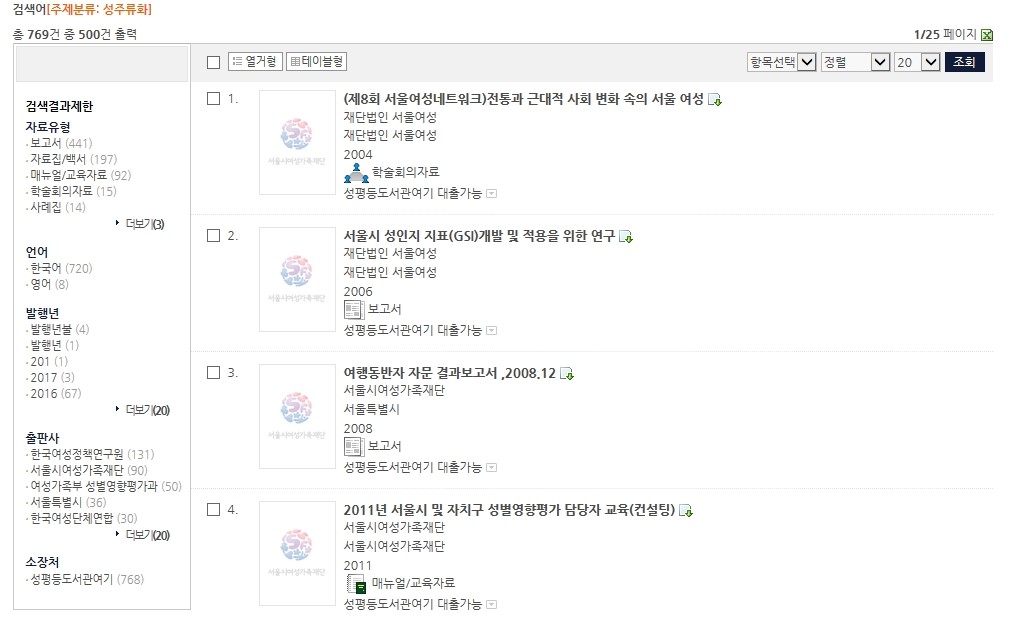1010x622 pixels.
Task: Click download icon beside 여행동반자 자문 결과보고서
Action: coord(567,373)
